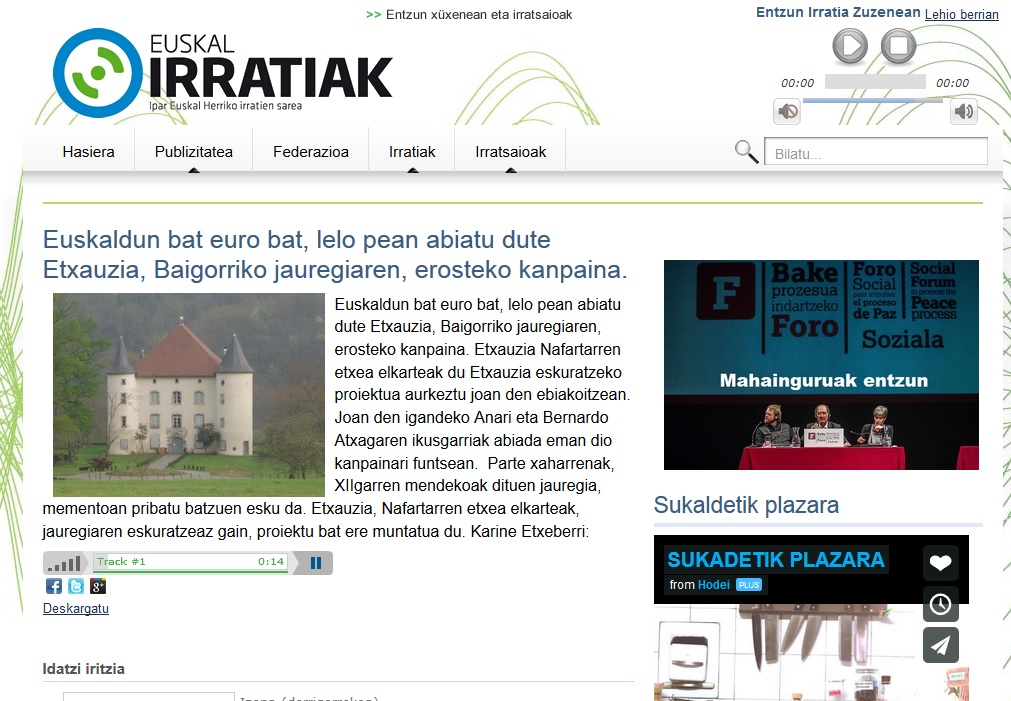Click the loud speaker volume icon

tap(964, 112)
